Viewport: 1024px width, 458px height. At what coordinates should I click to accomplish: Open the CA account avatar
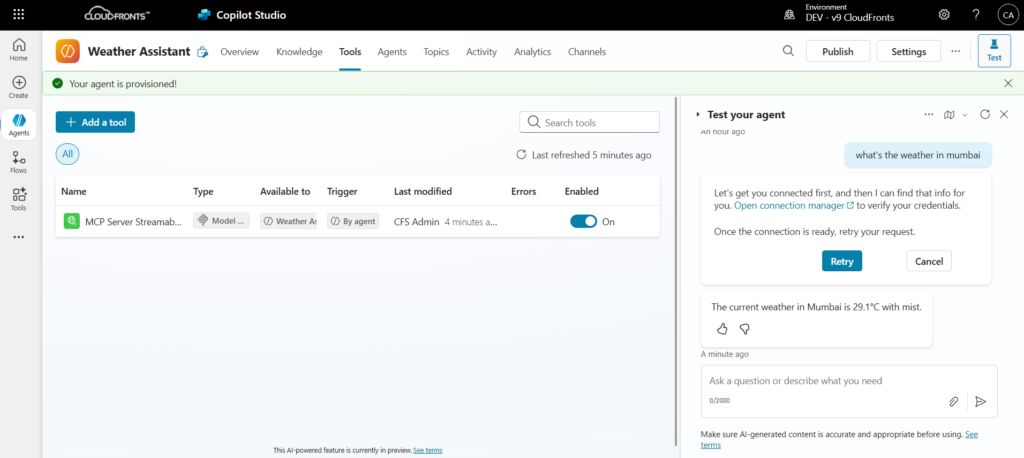pyautogui.click(x=1006, y=14)
